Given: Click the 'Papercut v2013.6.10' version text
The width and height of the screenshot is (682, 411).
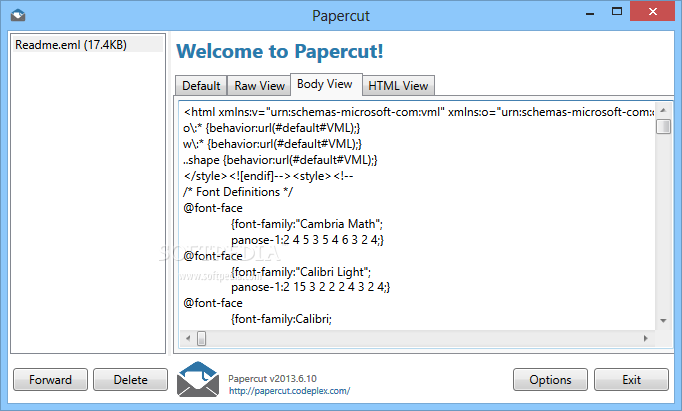Looking at the screenshot, I should click(x=272, y=378).
